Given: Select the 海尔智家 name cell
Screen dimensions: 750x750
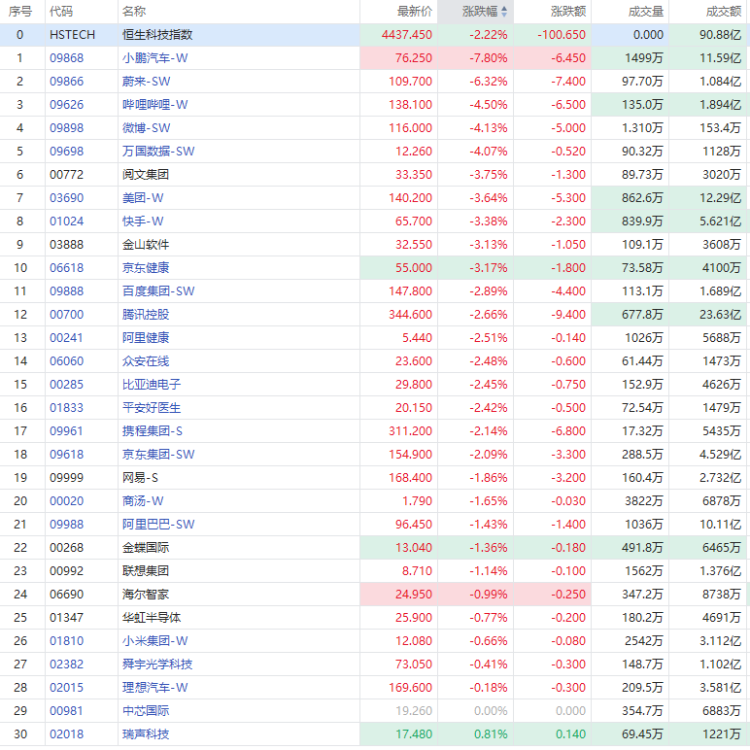Looking at the screenshot, I should 145,595.
